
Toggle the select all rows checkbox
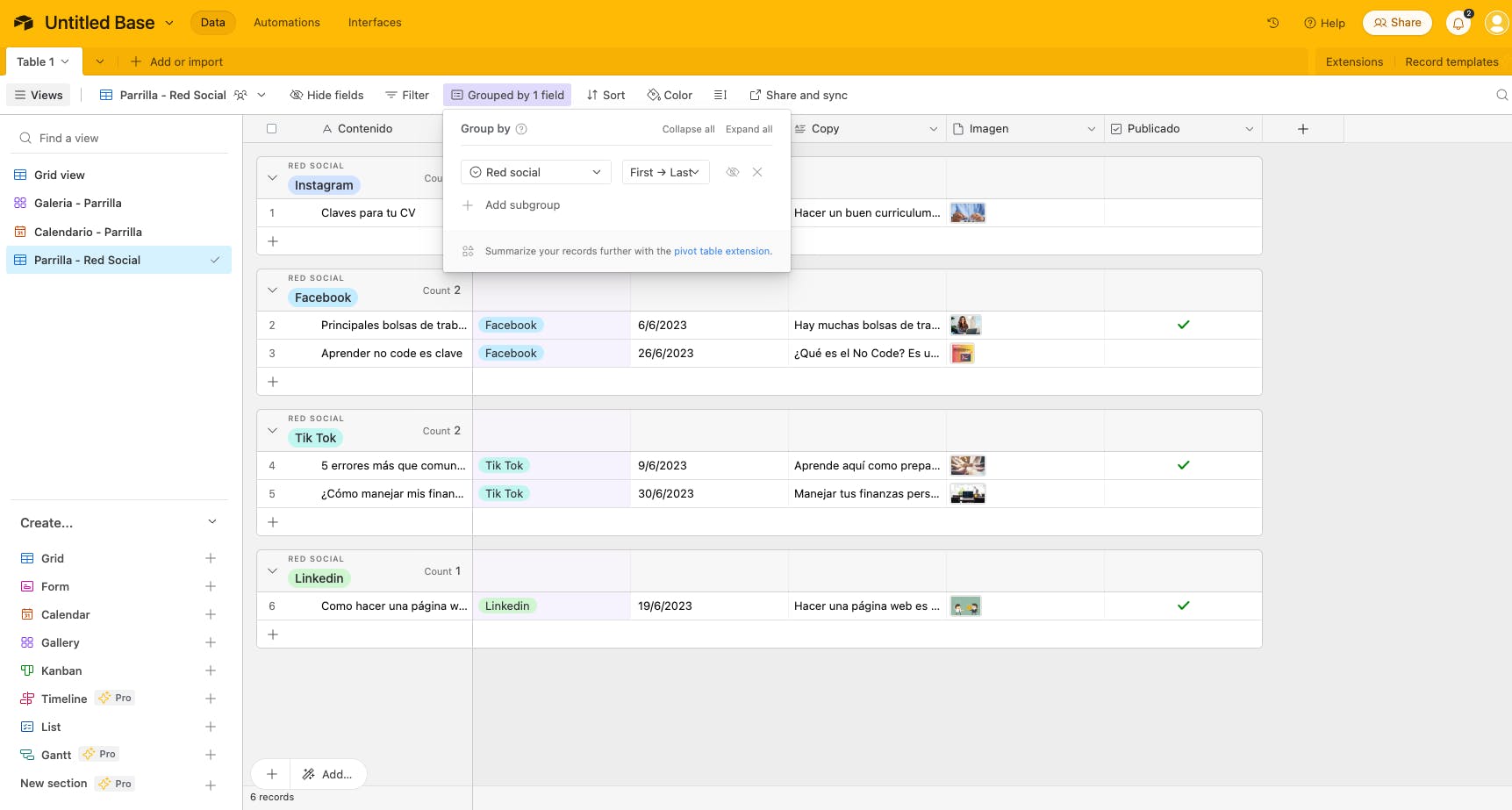pos(272,129)
